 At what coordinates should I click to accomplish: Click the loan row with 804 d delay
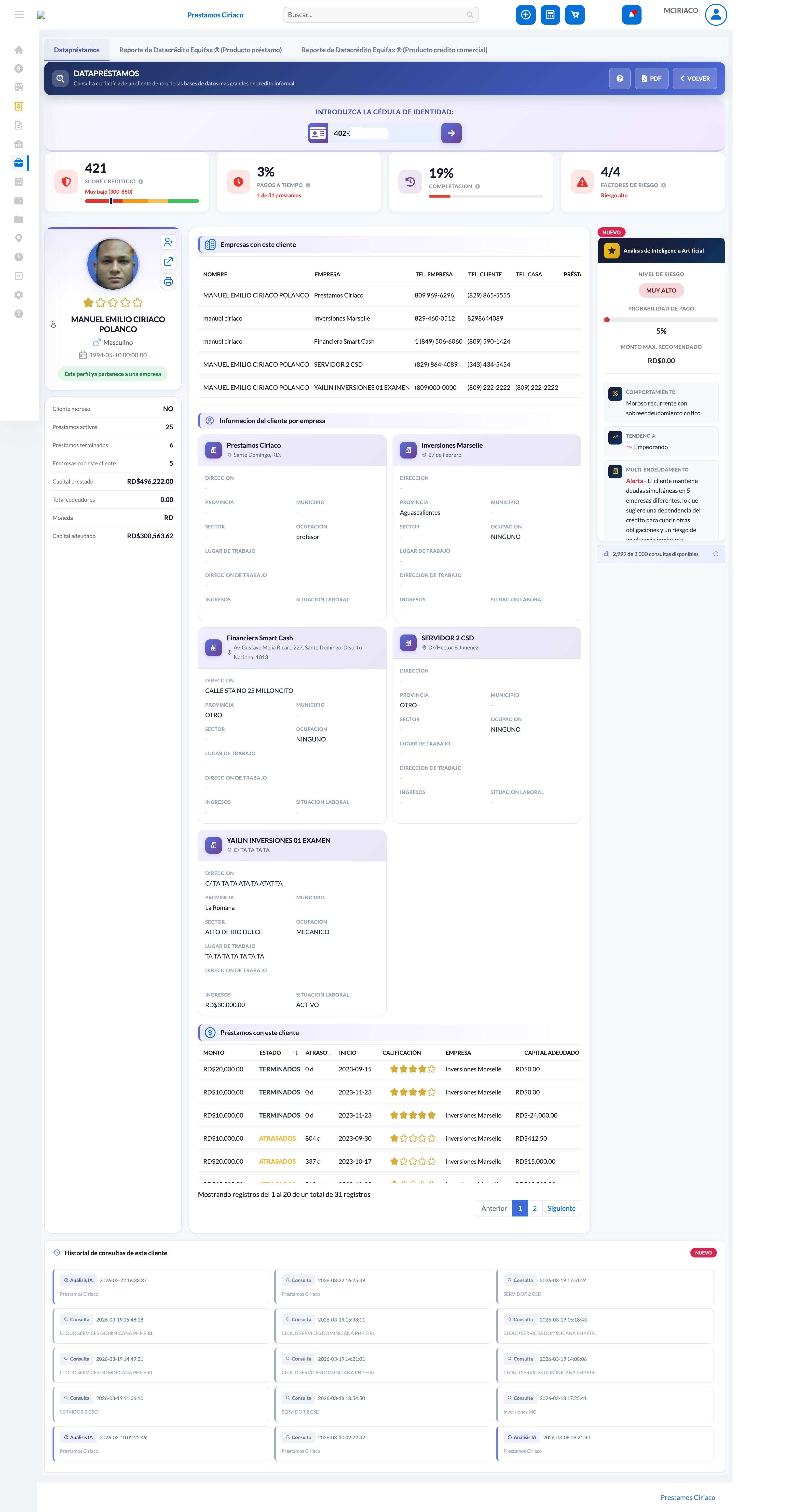click(390, 1138)
